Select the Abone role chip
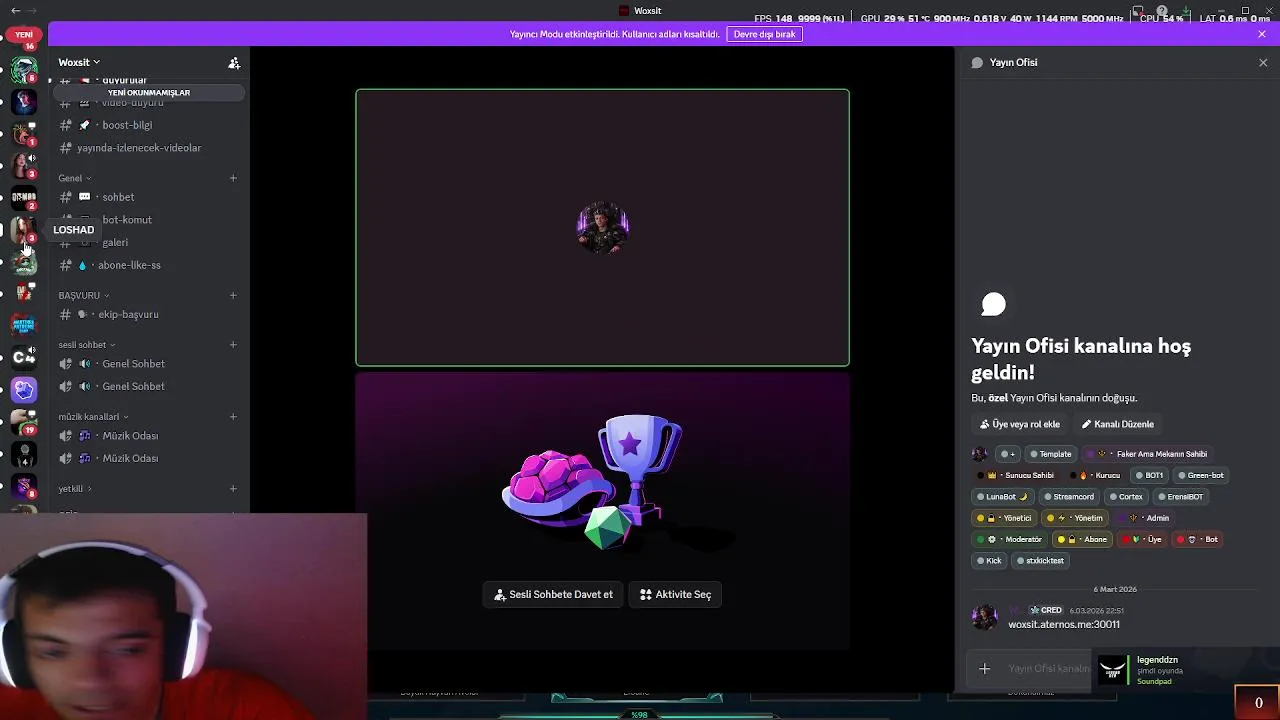 (1083, 539)
